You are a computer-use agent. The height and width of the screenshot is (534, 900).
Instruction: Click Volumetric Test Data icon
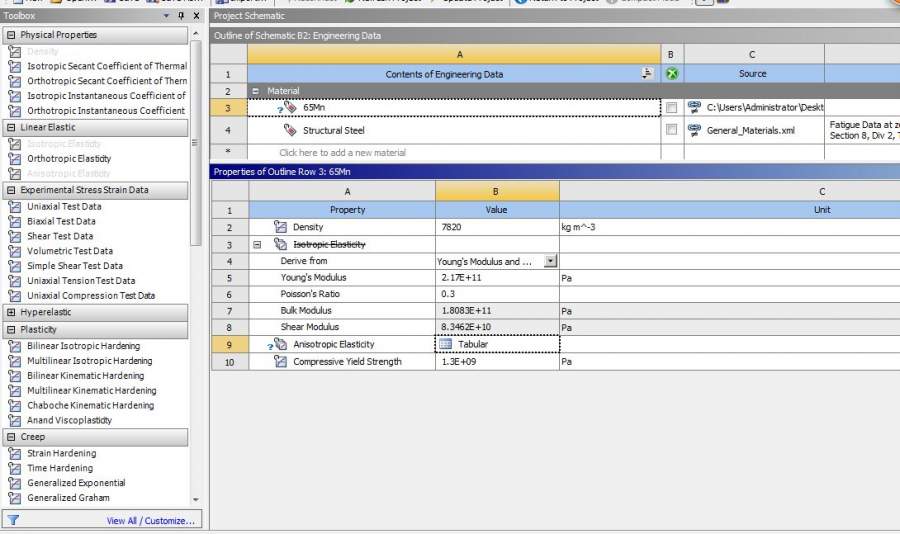click(x=14, y=251)
